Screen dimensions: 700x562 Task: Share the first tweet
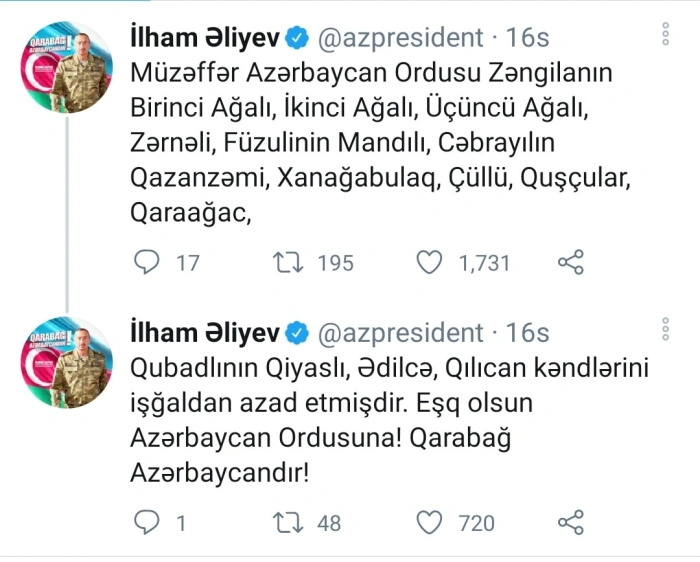click(x=570, y=262)
